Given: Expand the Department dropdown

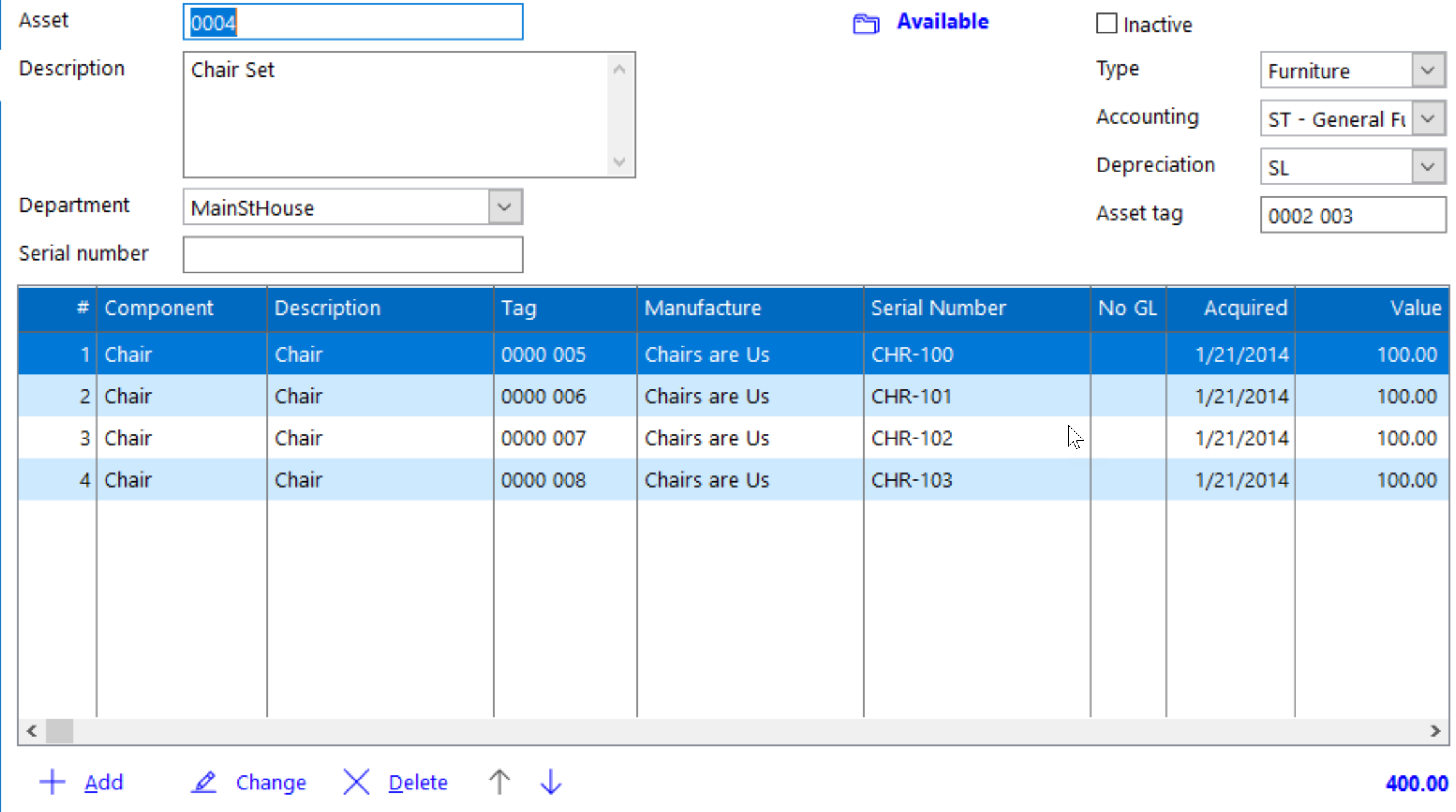Looking at the screenshot, I should [504, 207].
